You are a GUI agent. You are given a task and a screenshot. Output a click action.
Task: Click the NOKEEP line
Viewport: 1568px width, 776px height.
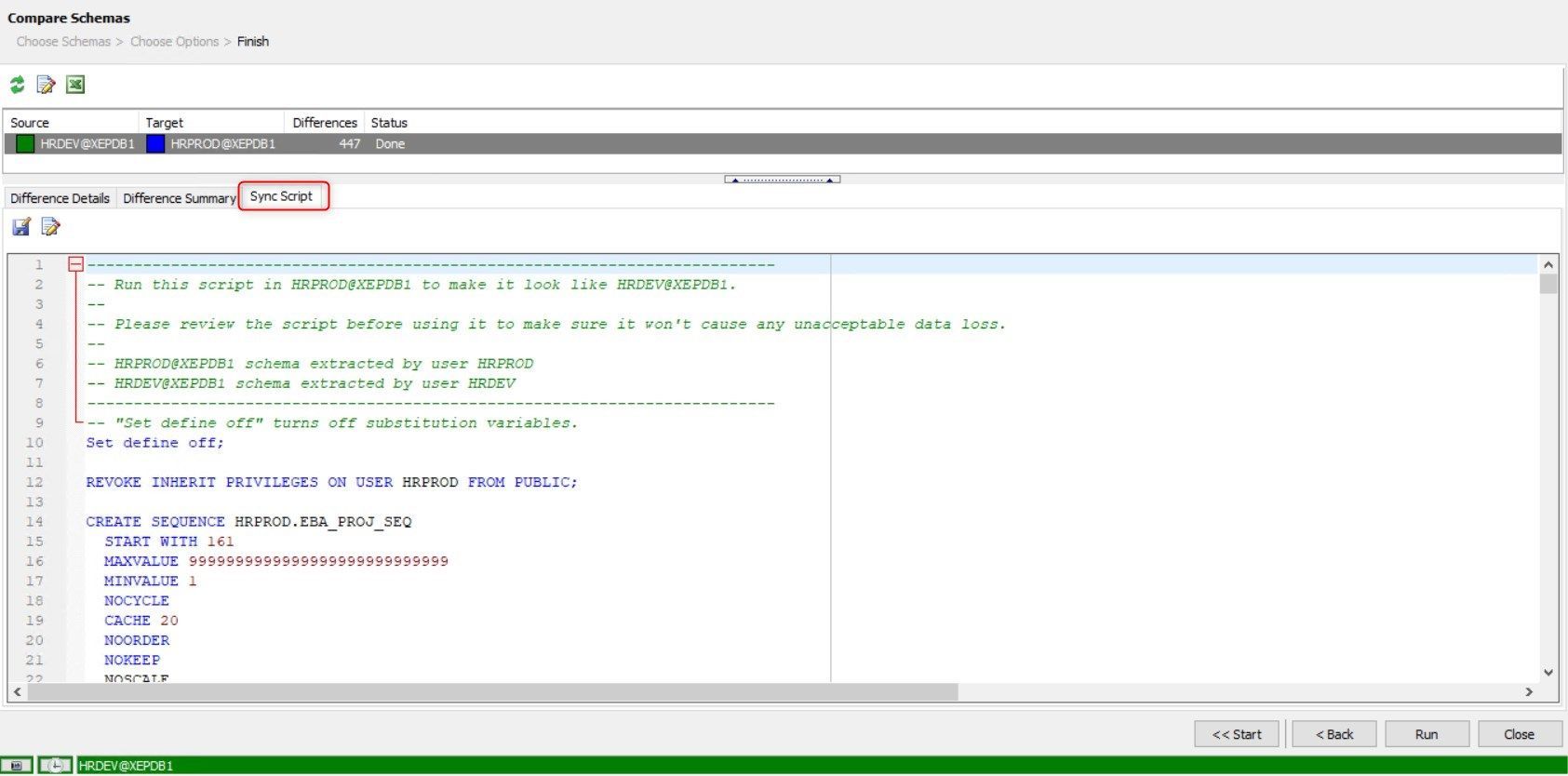coord(131,660)
